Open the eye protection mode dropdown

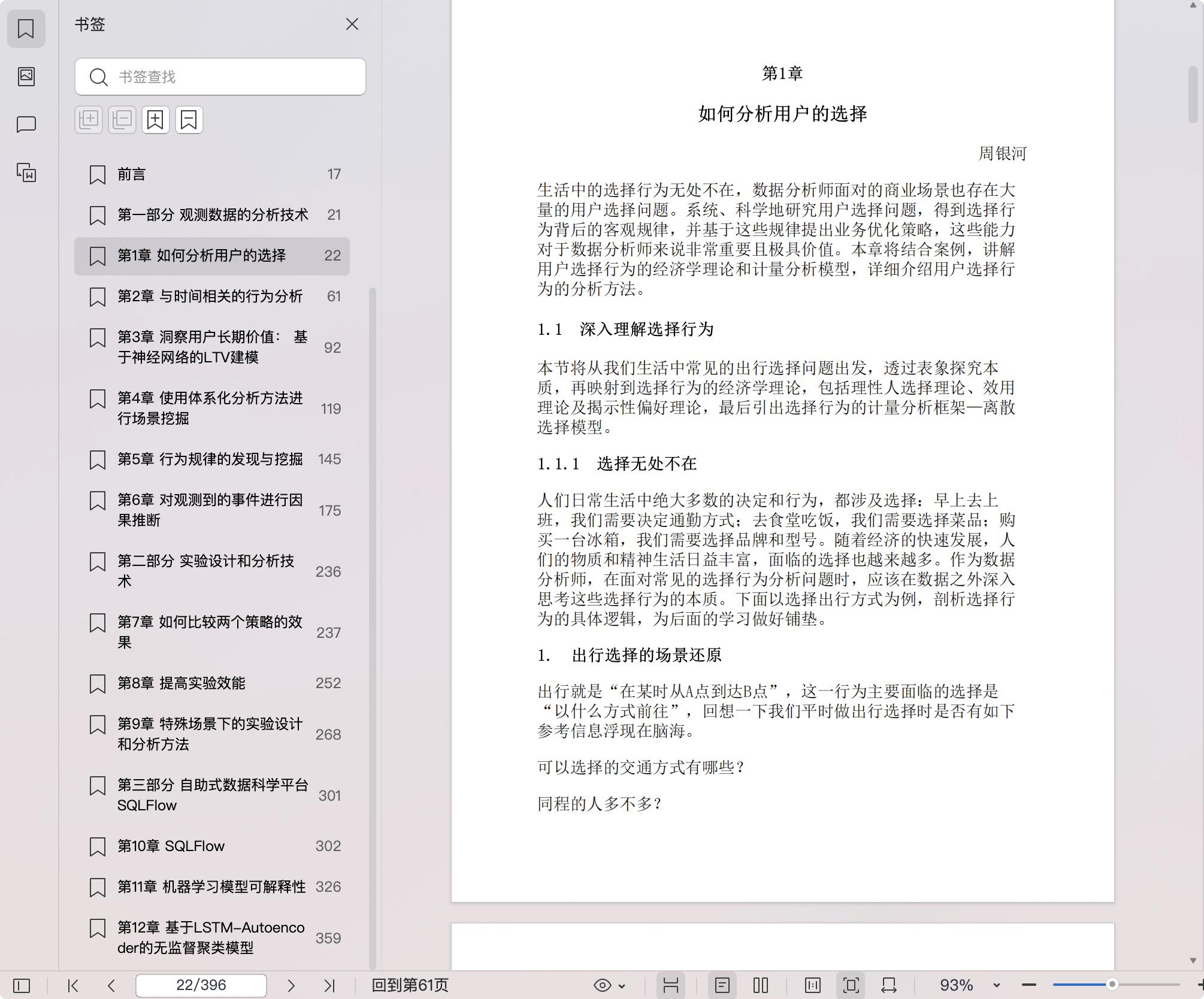tap(622, 986)
